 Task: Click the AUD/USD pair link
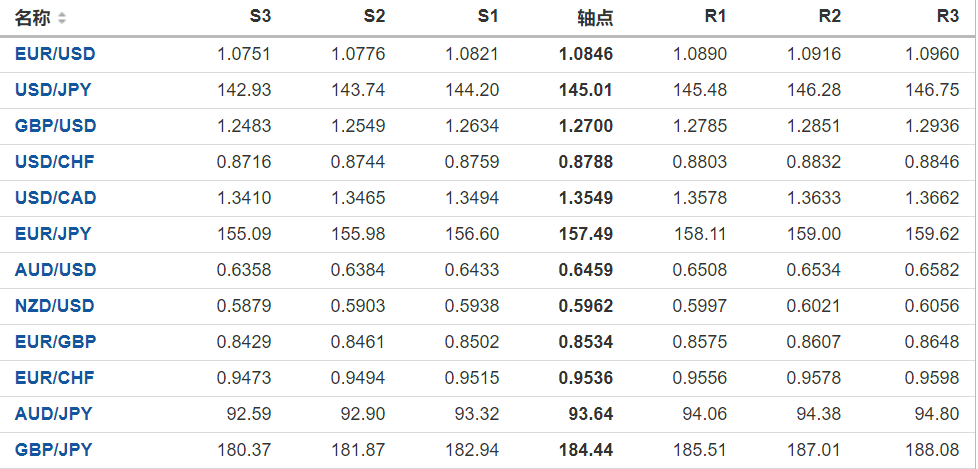coord(55,270)
